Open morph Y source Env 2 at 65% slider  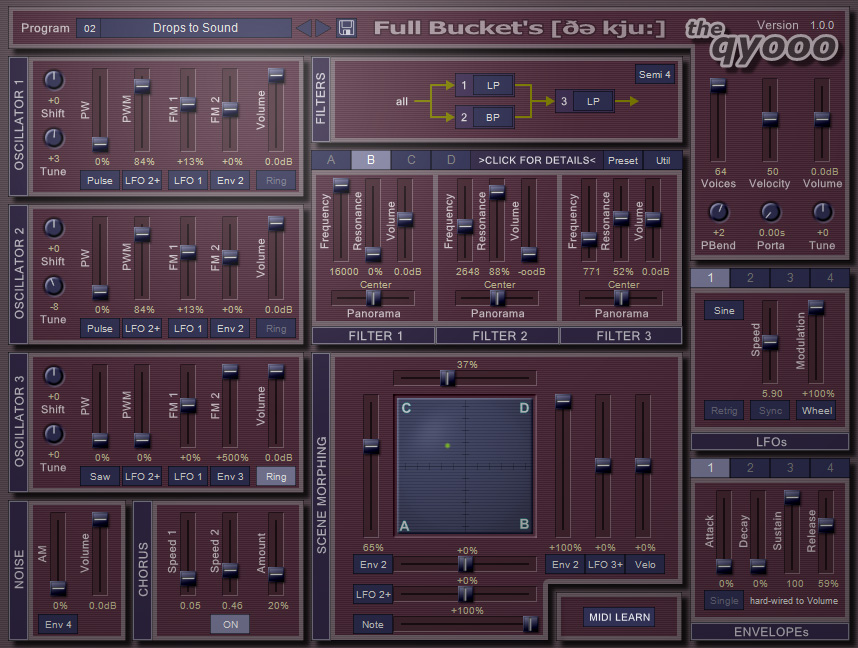point(373,564)
